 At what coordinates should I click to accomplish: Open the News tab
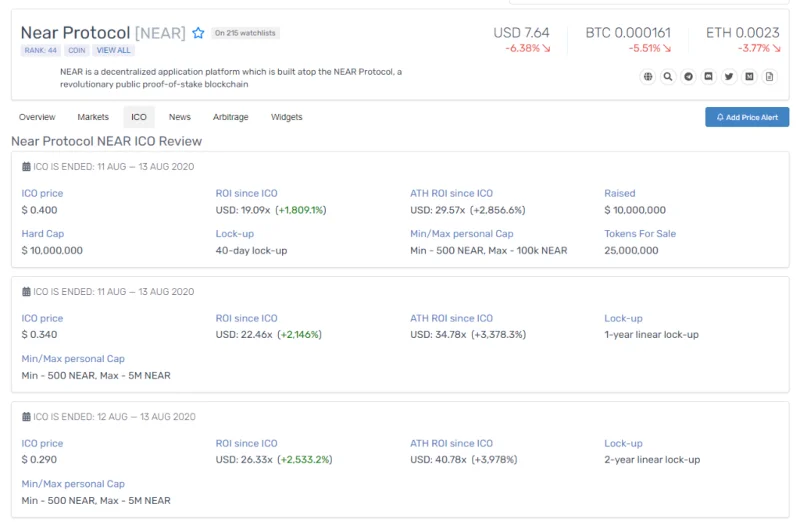[180, 117]
